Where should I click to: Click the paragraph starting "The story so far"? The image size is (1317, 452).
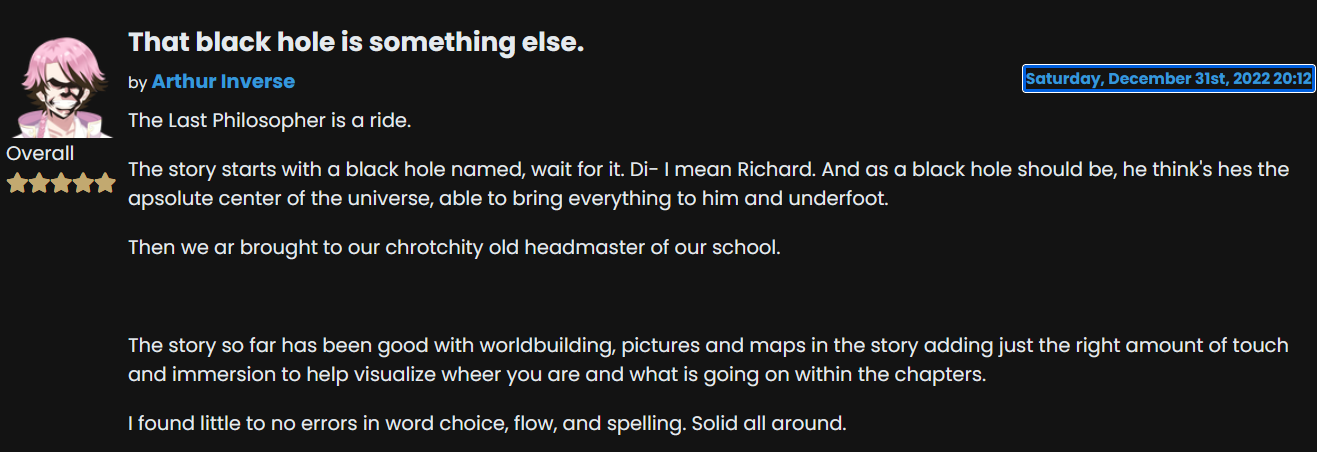pyautogui.click(x=708, y=360)
